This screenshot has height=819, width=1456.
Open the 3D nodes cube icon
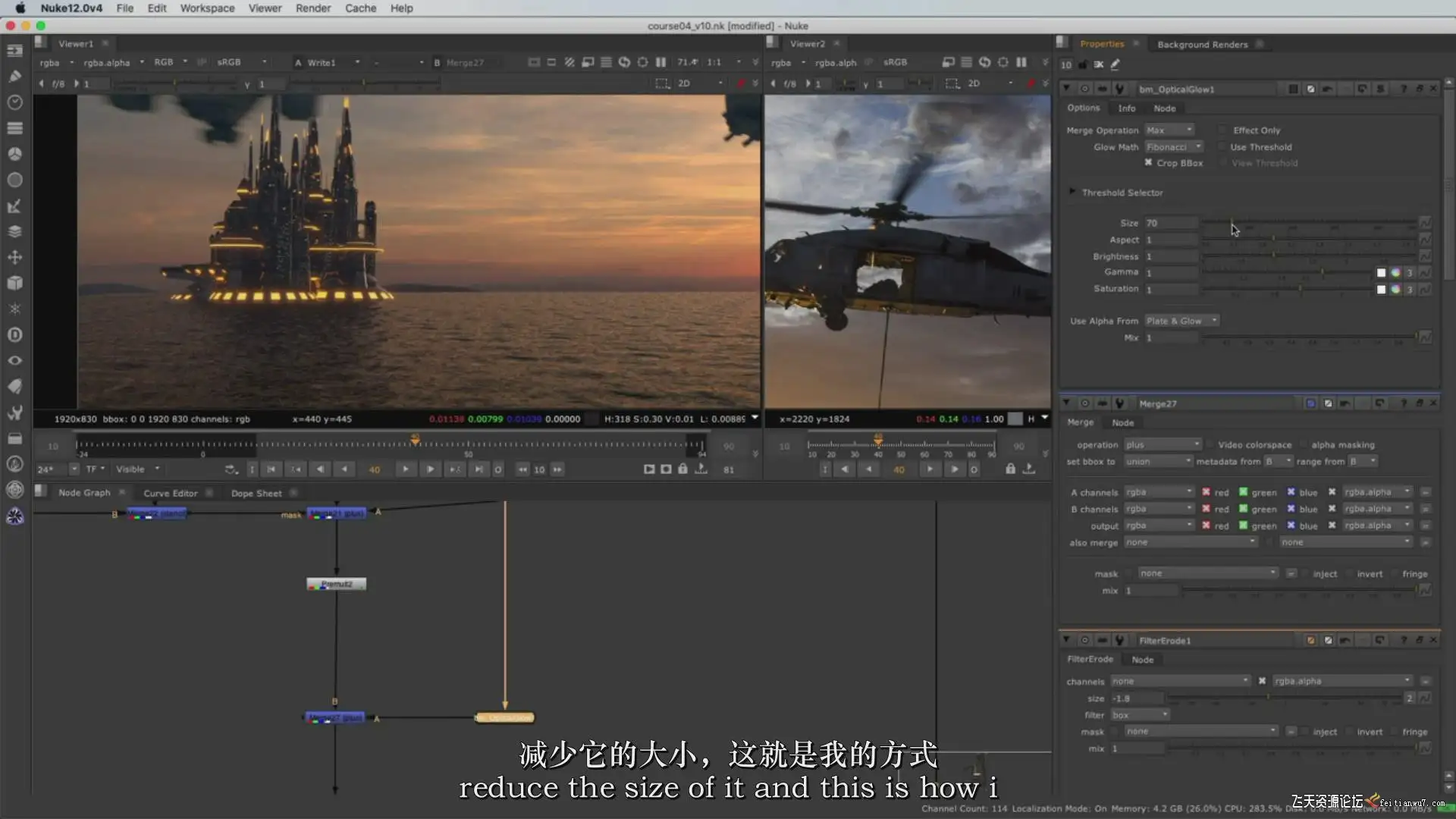point(14,283)
